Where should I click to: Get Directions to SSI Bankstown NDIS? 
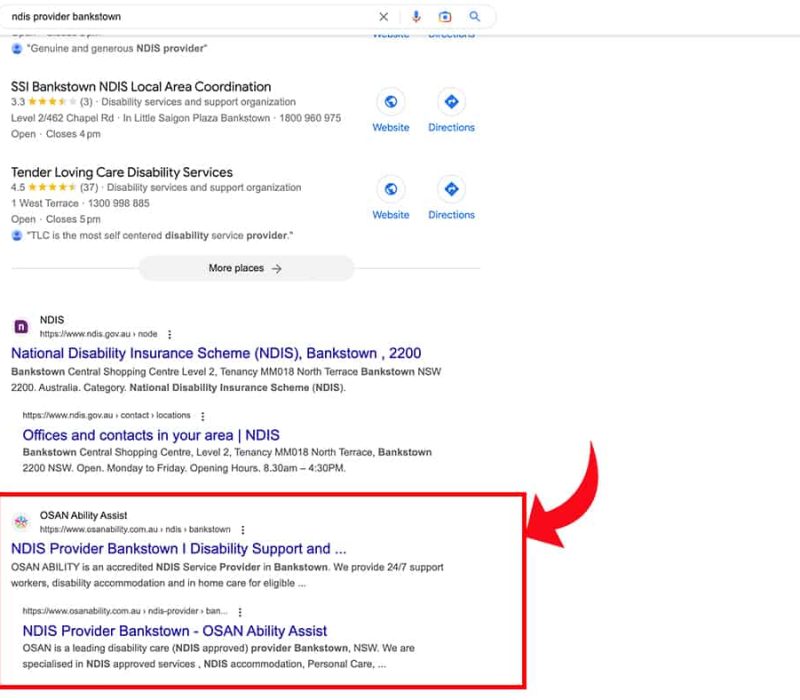[451, 101]
